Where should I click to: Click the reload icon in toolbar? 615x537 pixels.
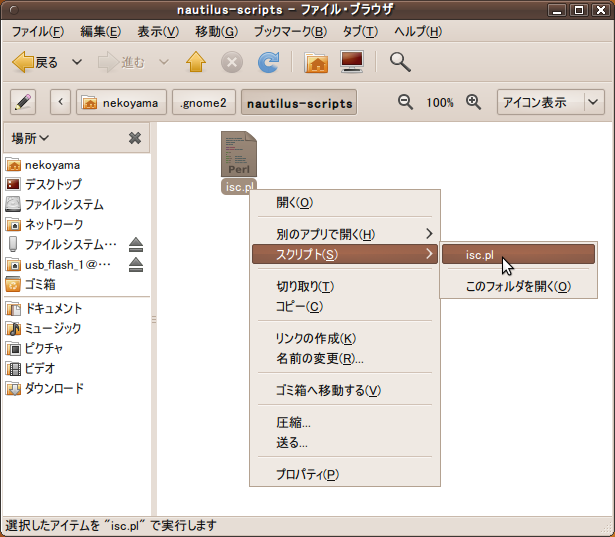click(268, 63)
